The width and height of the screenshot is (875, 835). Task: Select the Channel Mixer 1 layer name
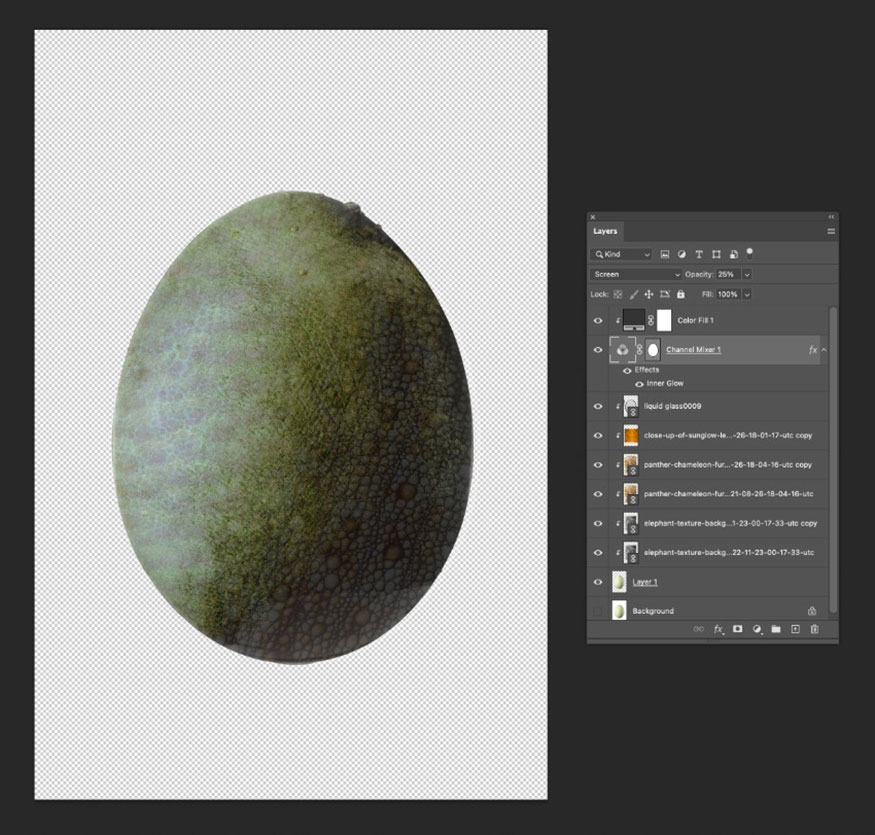[x=694, y=349]
